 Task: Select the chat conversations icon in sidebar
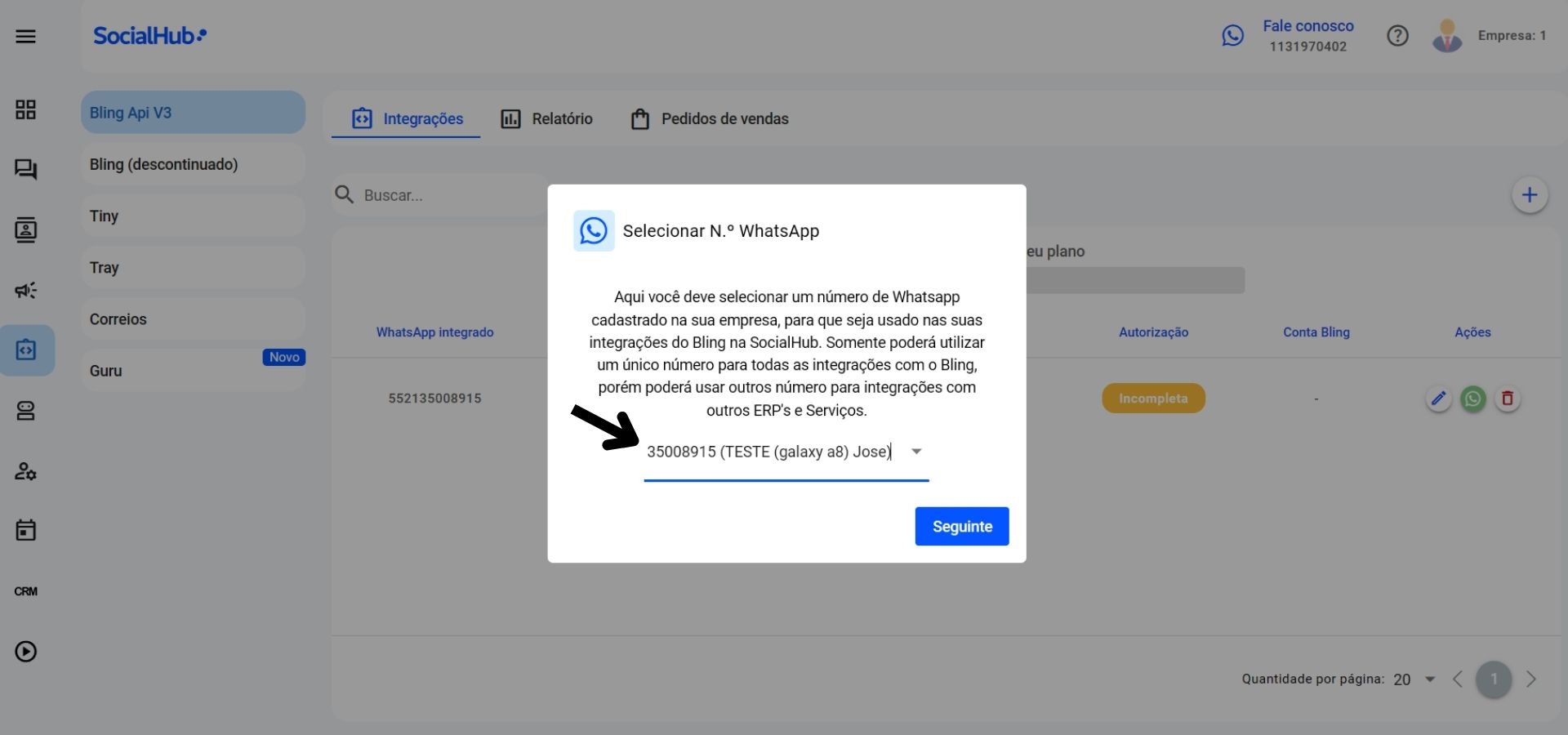coord(27,170)
